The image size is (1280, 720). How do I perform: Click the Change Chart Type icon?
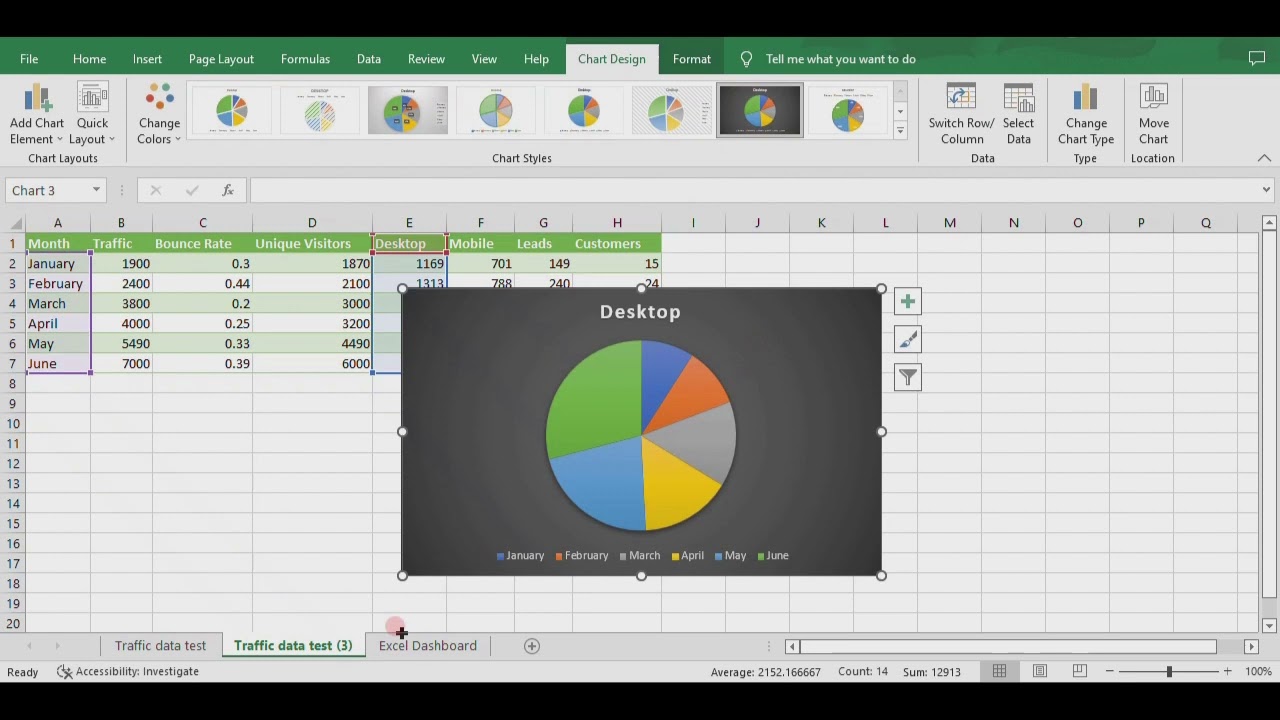click(1085, 100)
